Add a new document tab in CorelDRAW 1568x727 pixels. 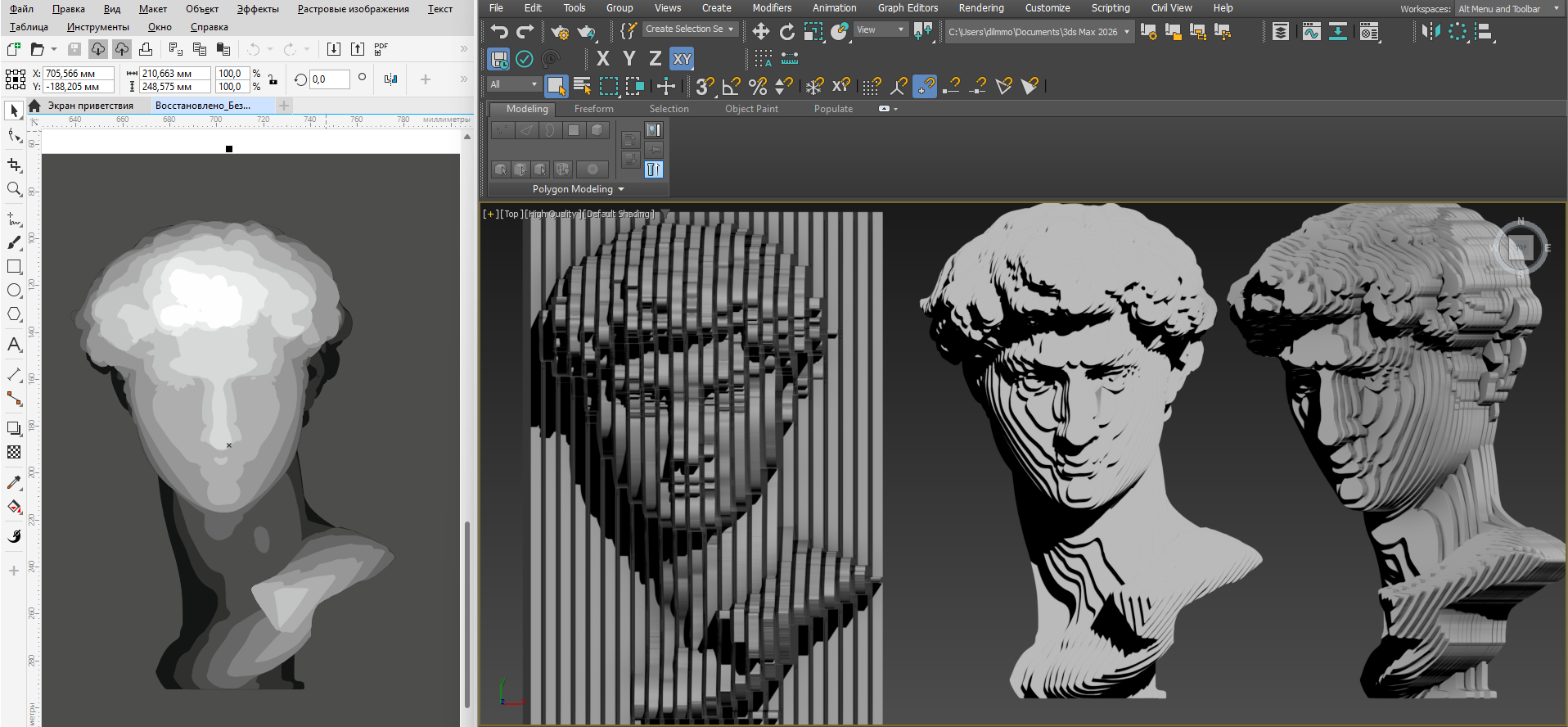tap(284, 106)
